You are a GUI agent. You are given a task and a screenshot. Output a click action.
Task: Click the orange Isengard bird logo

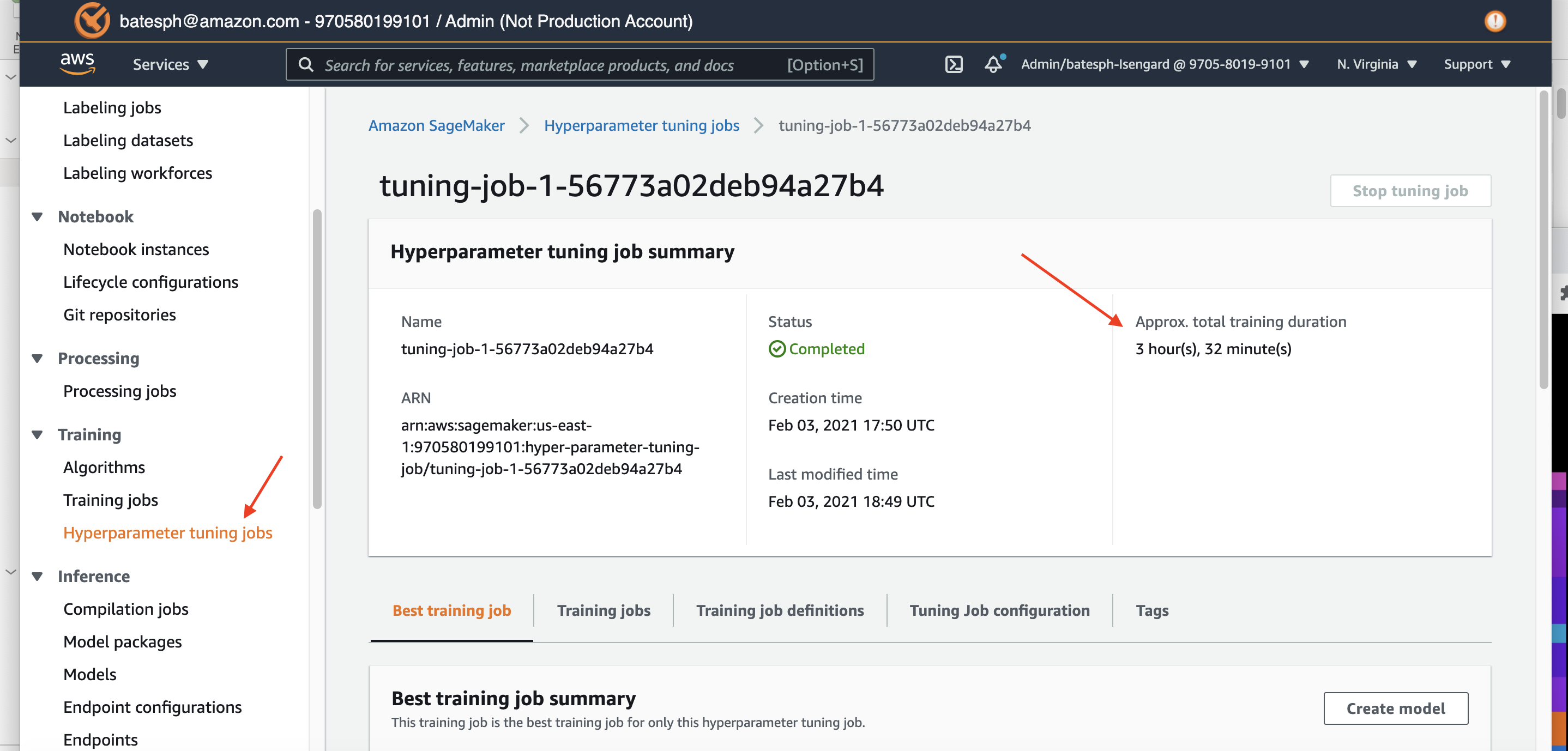click(92, 21)
